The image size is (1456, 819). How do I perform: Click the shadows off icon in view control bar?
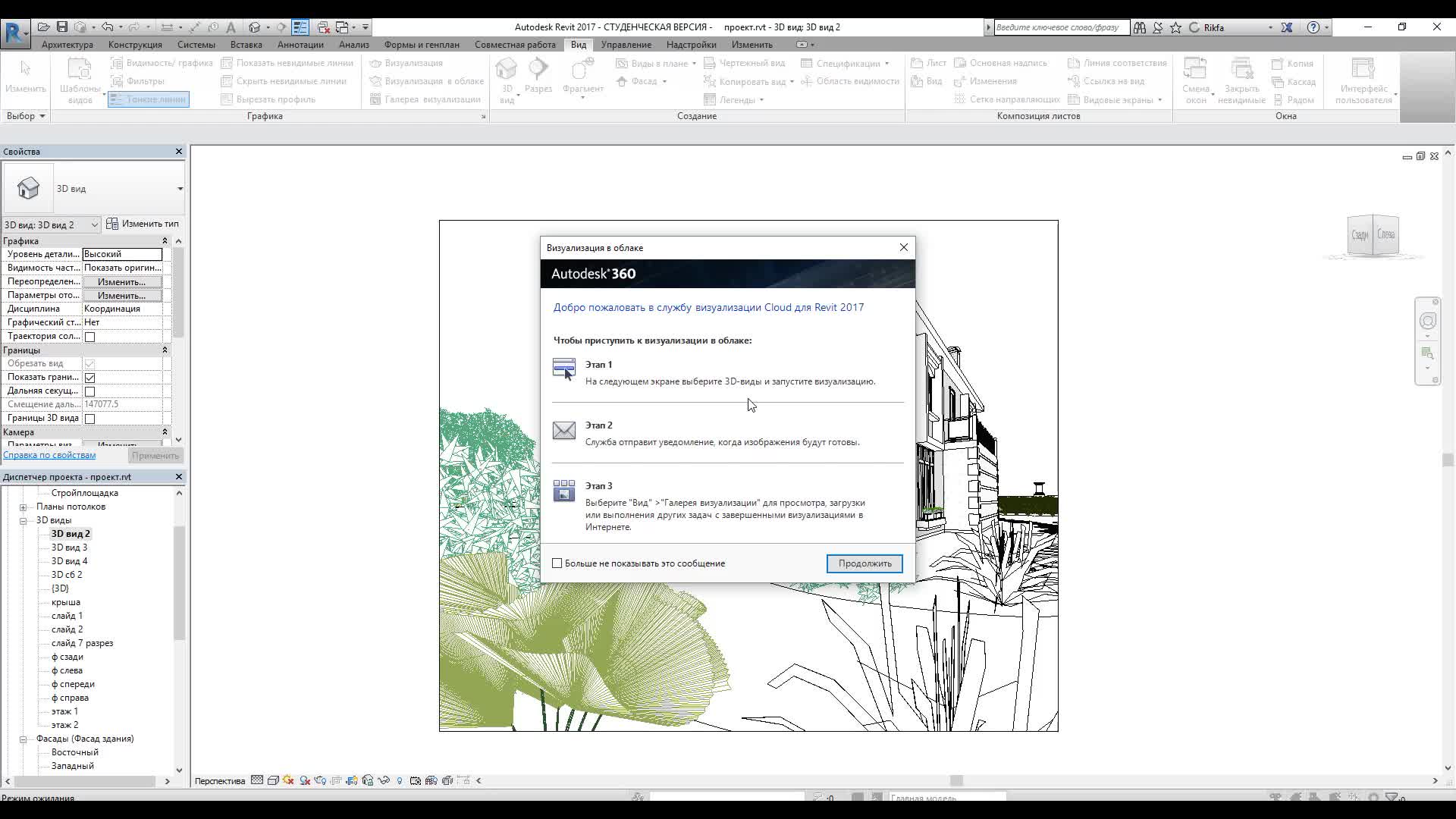click(305, 780)
